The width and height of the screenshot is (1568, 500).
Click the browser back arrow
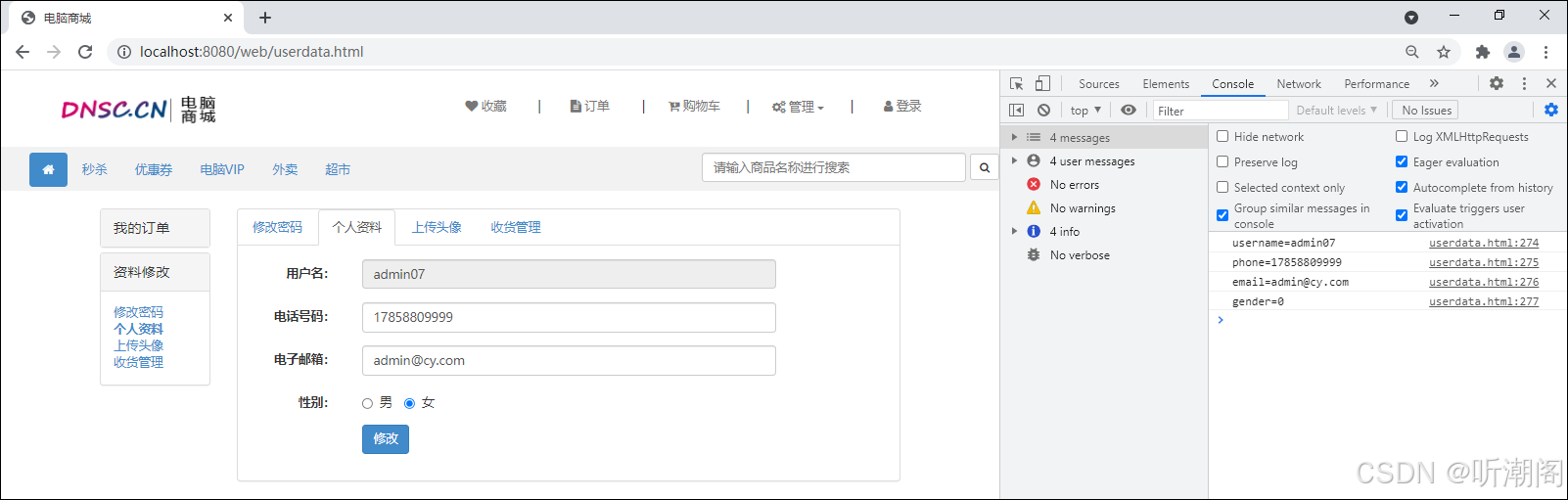[23, 52]
